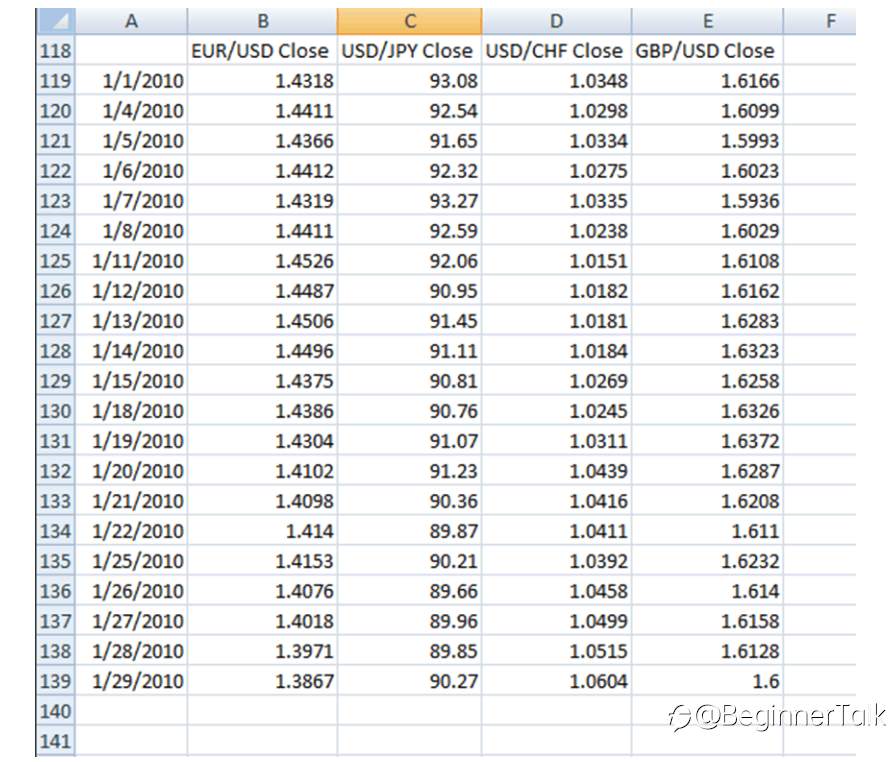Click USD/JPY value 89.87
896x762 pixels.
click(410, 531)
